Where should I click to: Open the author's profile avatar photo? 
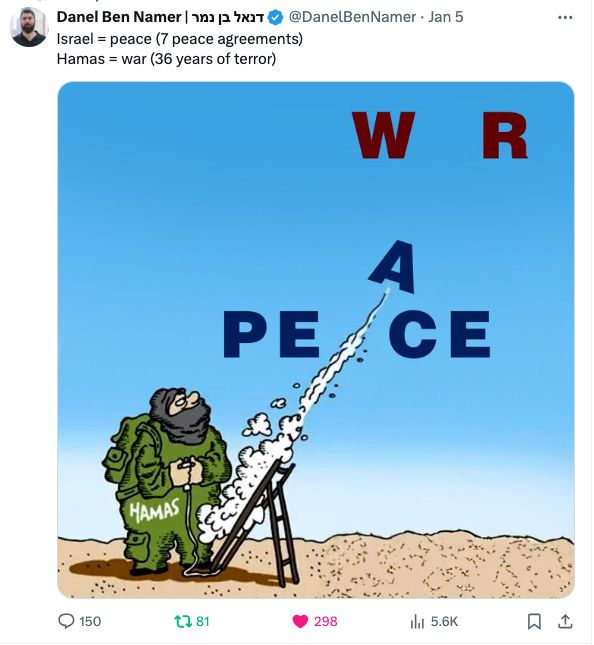29,27
